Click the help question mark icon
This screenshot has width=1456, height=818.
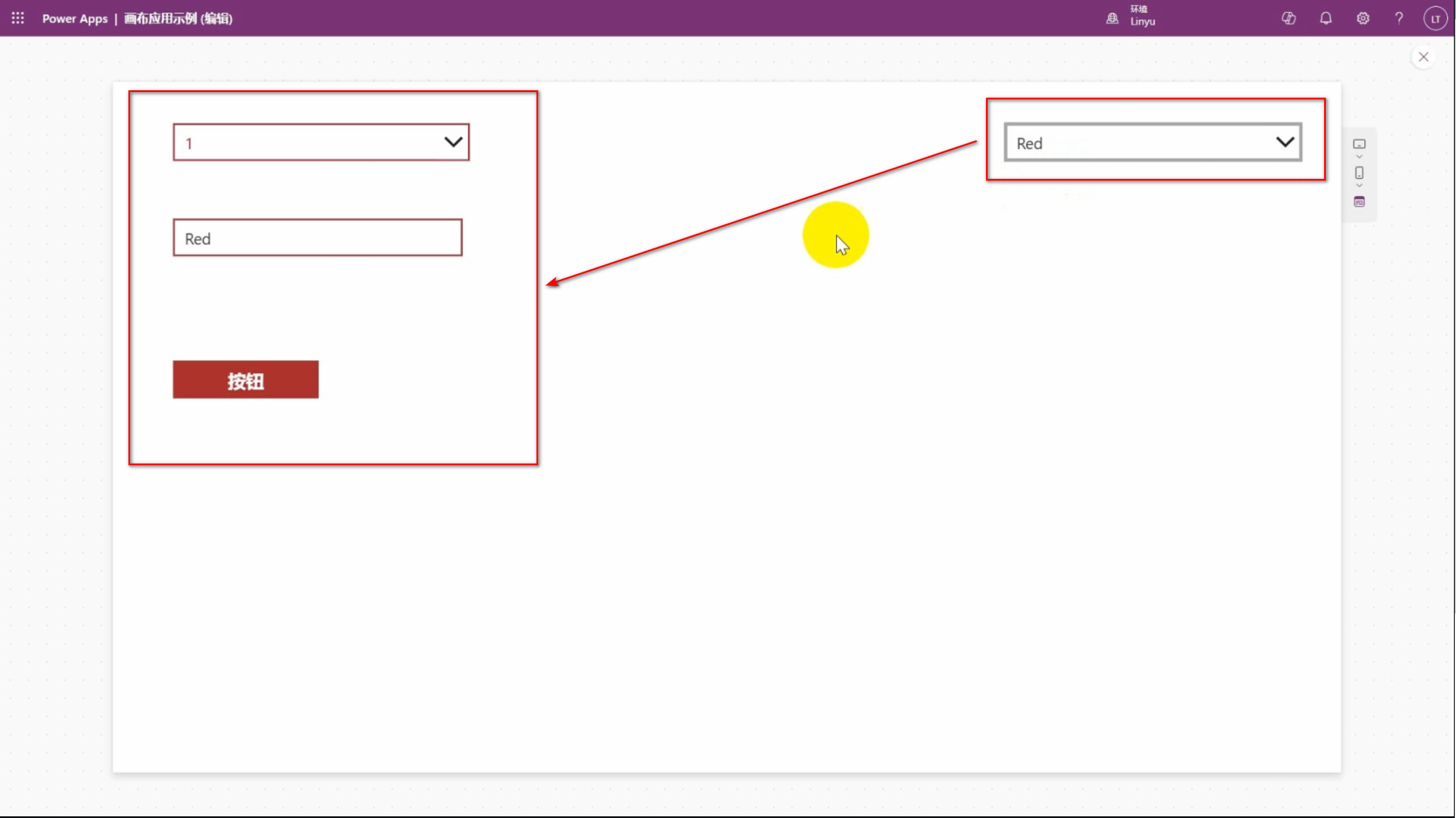[x=1399, y=19]
